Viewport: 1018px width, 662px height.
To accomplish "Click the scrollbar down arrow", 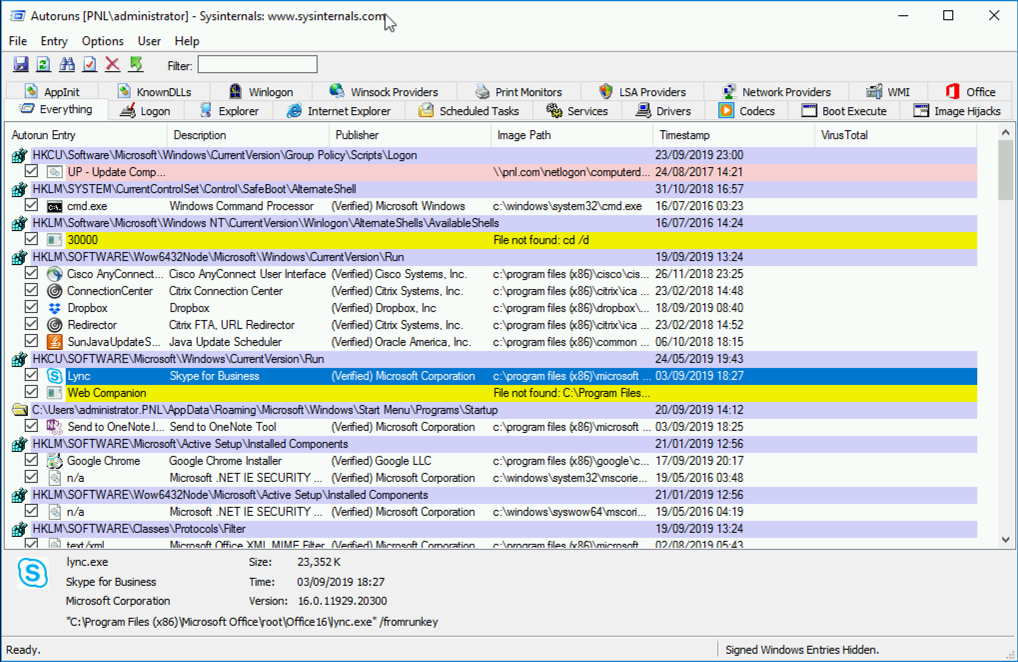I will tap(1005, 539).
